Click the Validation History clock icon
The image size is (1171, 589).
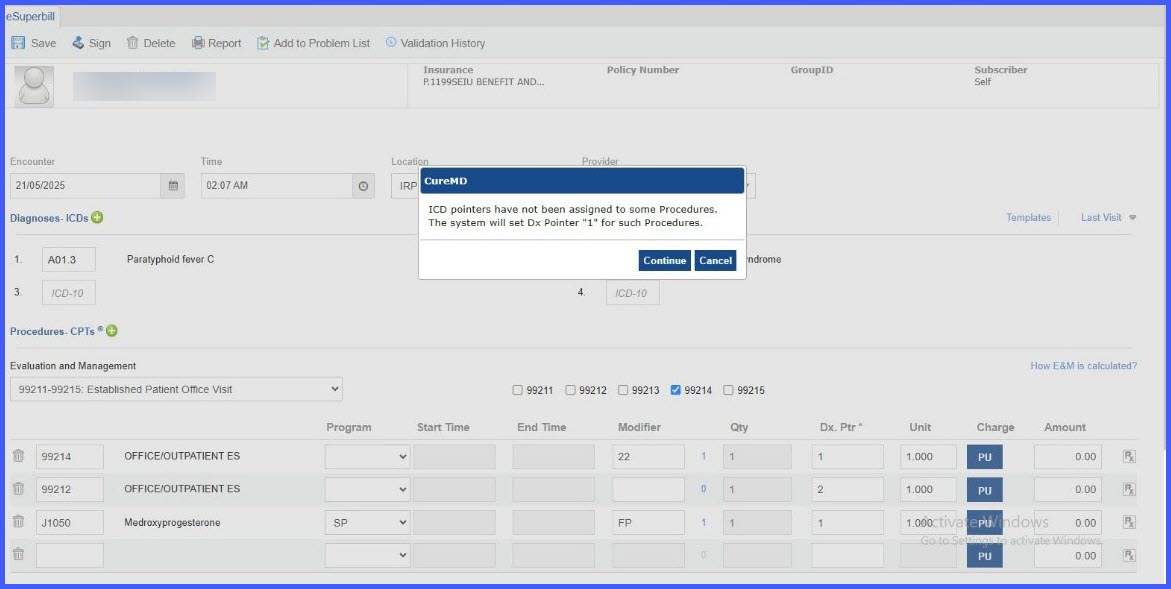point(391,43)
